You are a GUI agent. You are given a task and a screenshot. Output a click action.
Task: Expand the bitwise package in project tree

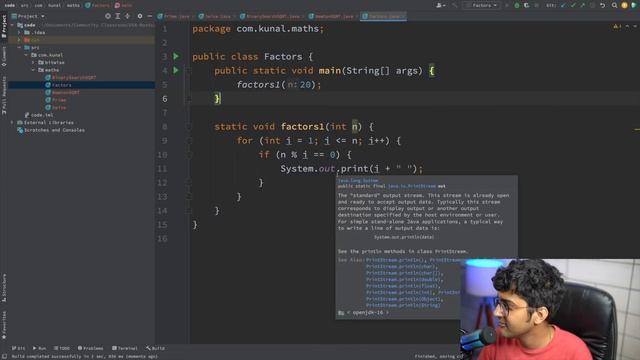[33, 62]
